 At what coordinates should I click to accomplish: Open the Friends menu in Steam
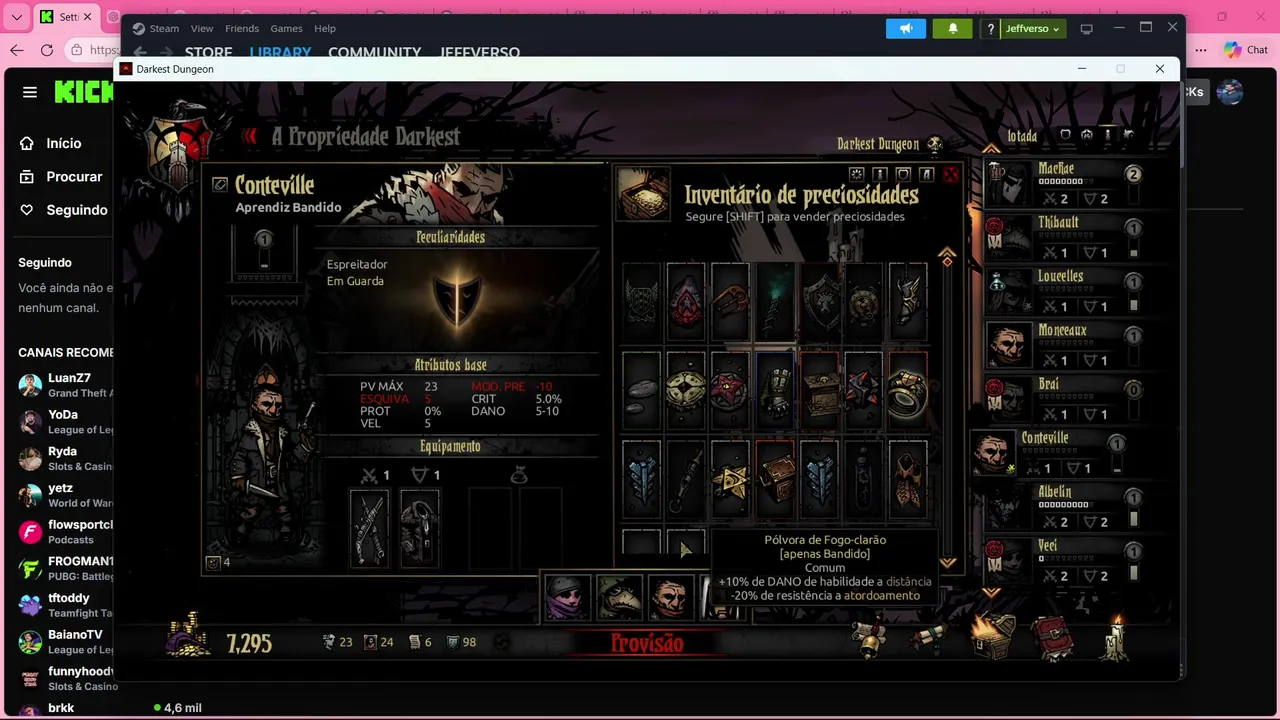[x=242, y=28]
